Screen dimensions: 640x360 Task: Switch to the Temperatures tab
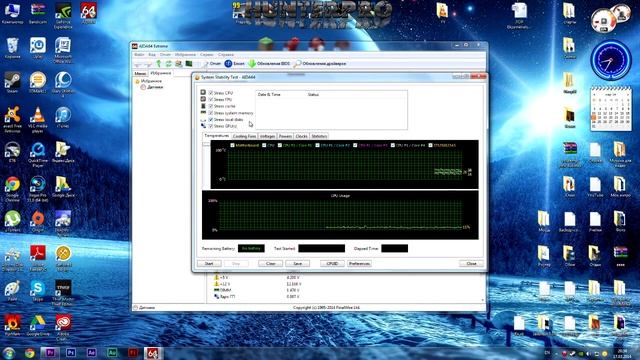point(217,136)
